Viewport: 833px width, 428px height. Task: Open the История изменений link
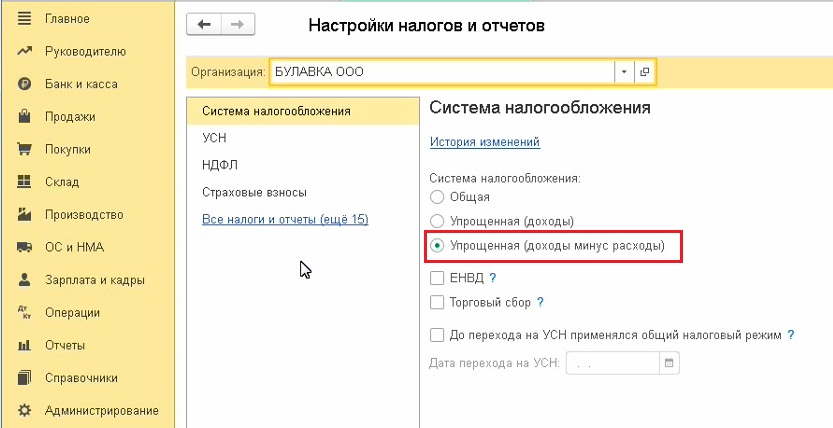click(x=485, y=142)
